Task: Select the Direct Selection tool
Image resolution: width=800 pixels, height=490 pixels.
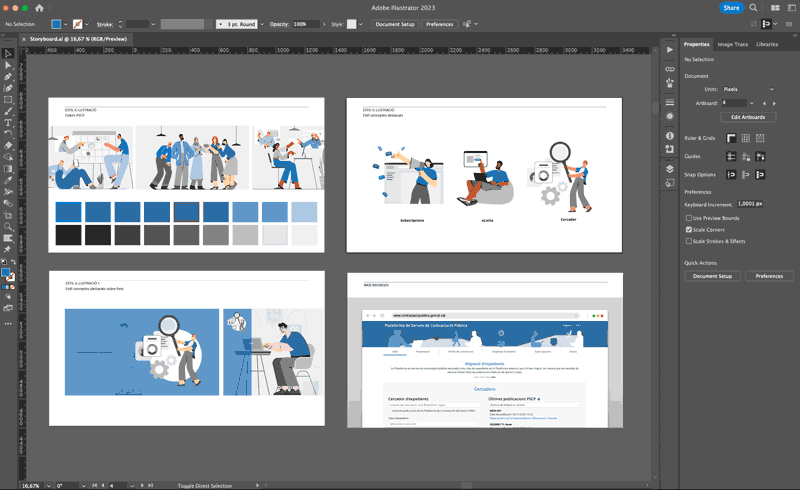Action: click(x=8, y=65)
